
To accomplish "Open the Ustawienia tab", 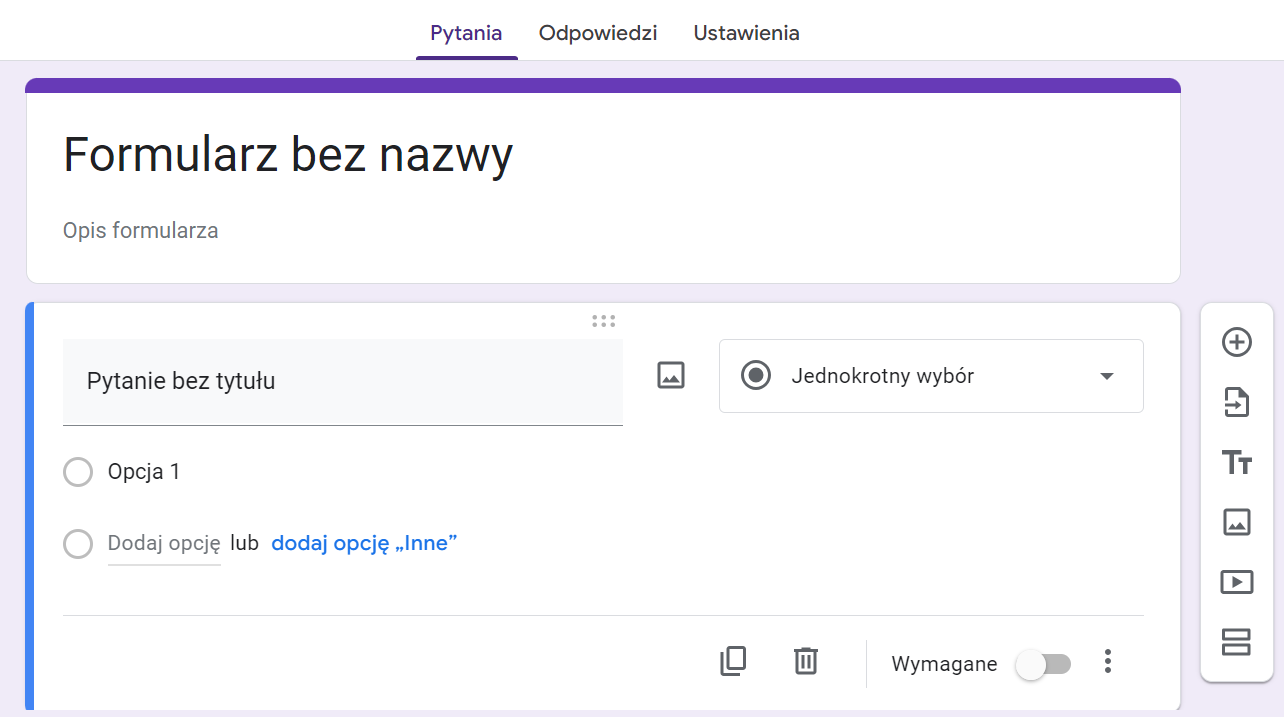I will [x=747, y=33].
